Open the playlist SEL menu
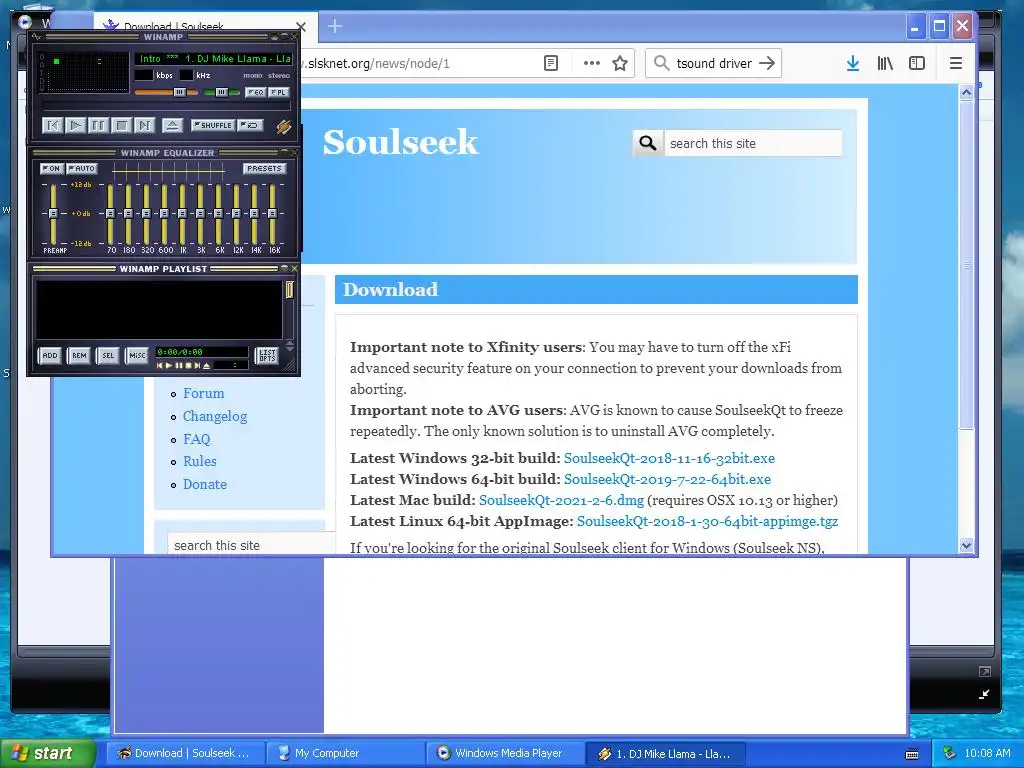Viewport: 1024px width, 768px height. point(108,355)
